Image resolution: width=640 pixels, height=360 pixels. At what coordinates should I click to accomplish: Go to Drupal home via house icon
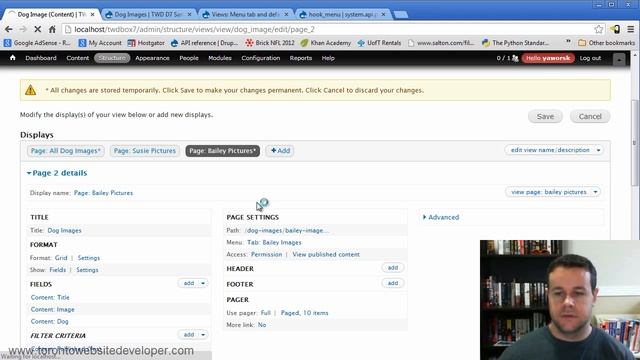13,58
